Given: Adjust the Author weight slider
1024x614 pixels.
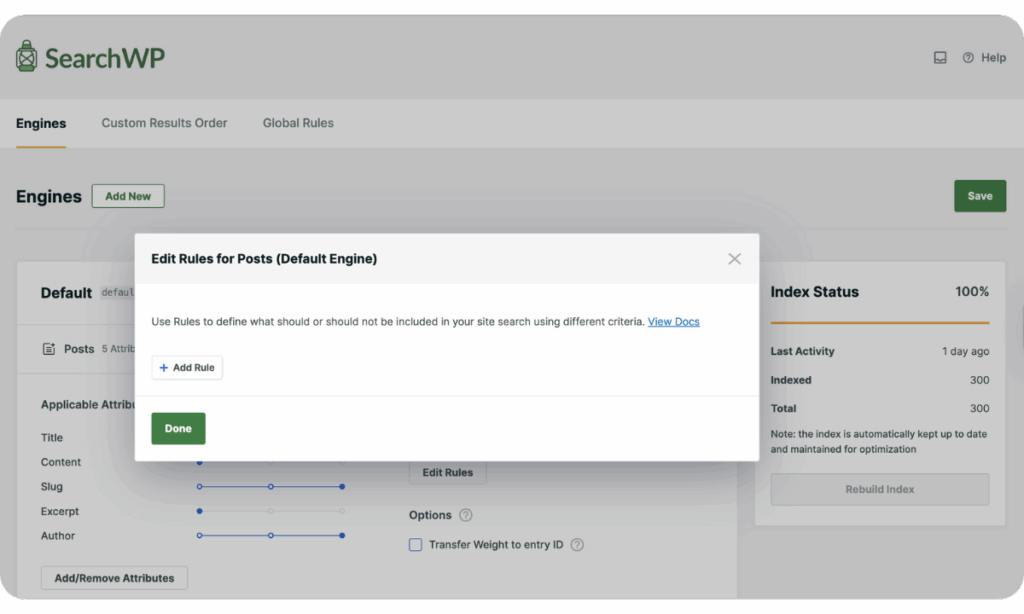Looking at the screenshot, I should coord(270,536).
